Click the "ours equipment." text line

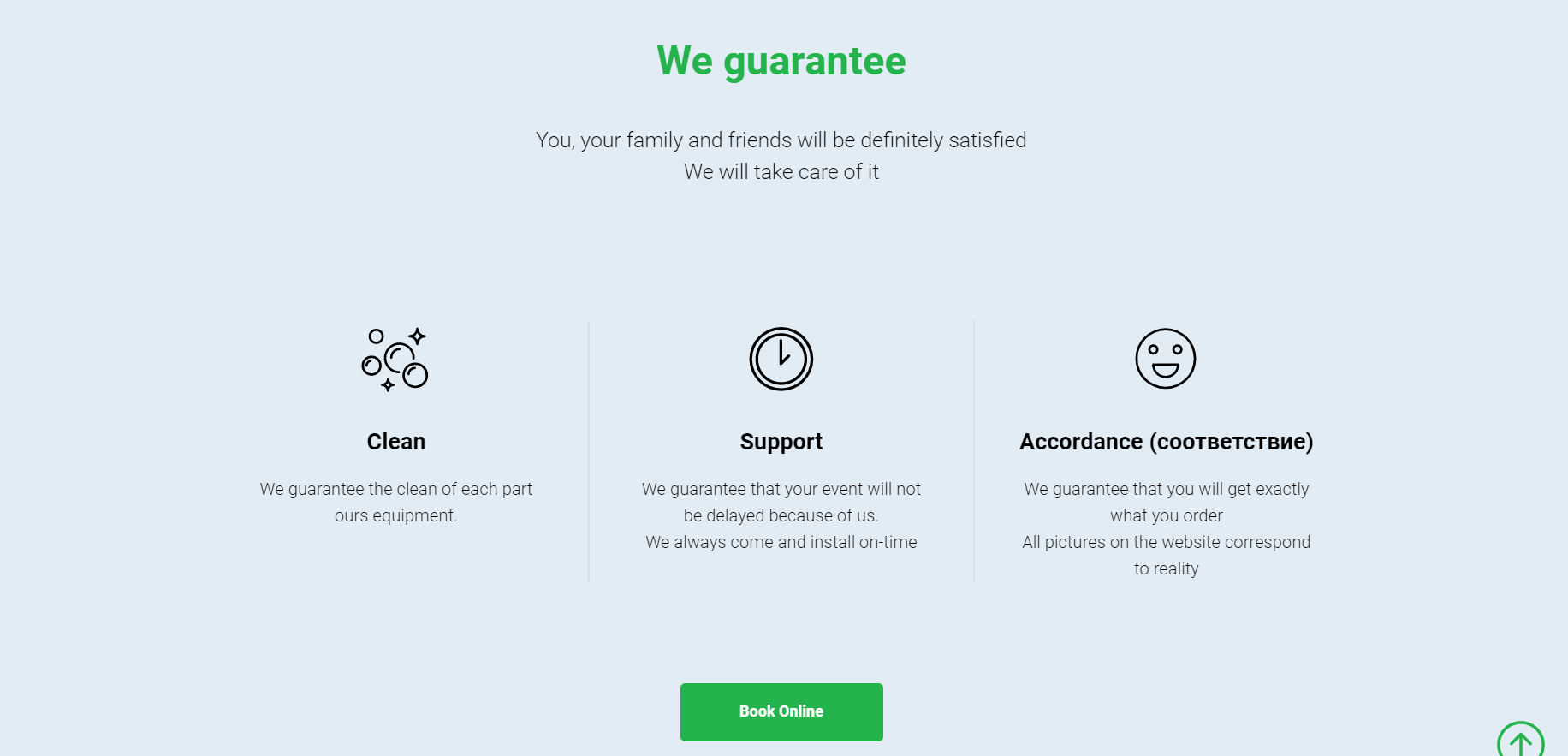click(395, 515)
